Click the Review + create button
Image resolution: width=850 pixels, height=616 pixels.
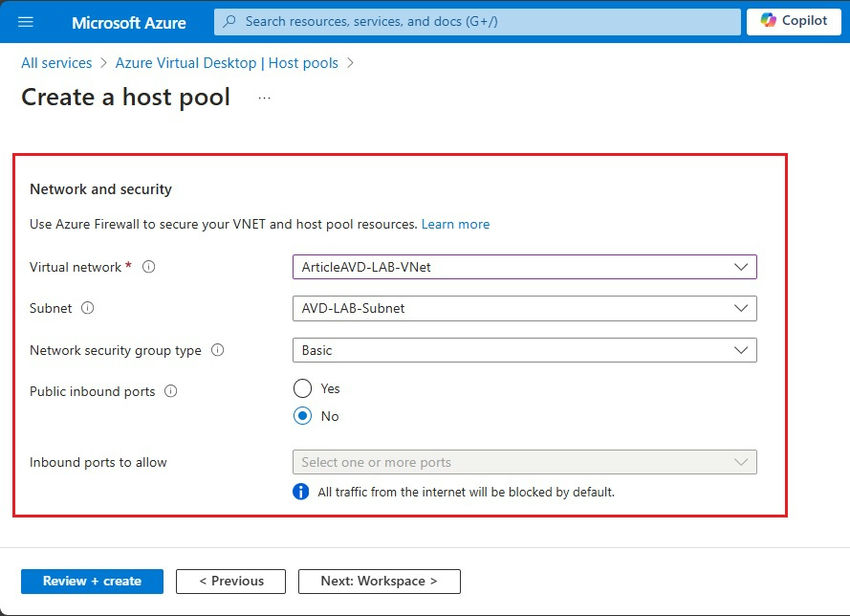(x=91, y=581)
